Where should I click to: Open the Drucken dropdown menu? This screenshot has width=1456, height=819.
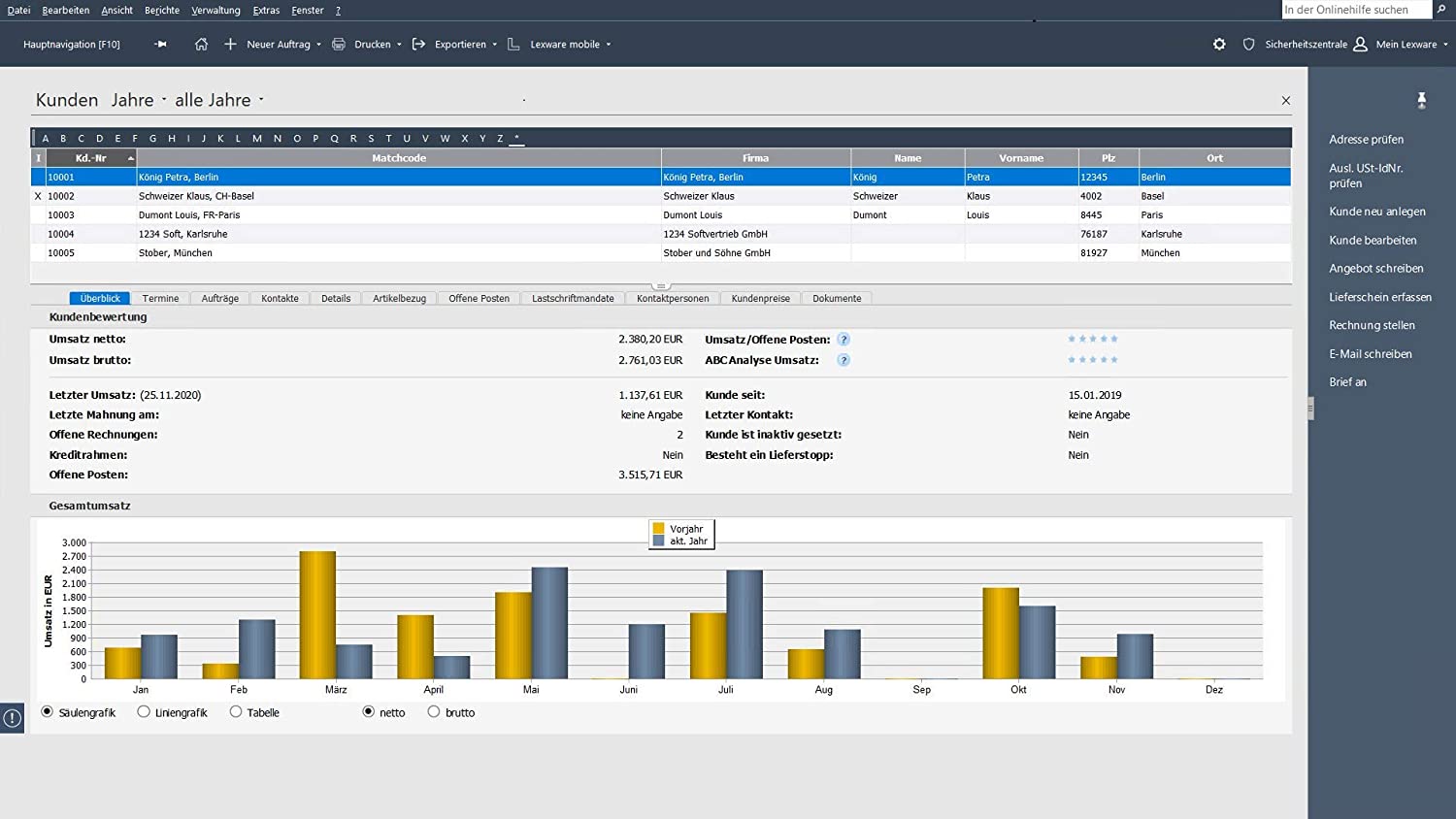[x=399, y=45]
